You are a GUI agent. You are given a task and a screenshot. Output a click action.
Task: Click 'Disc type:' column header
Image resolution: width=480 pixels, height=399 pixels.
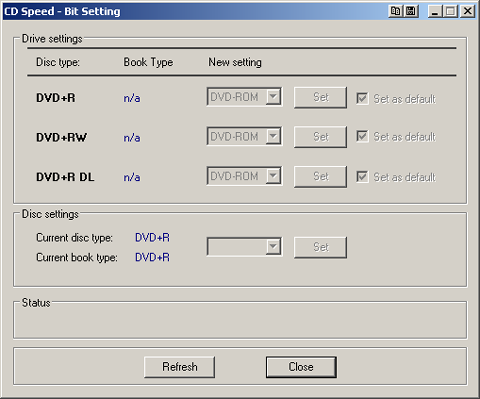(58, 62)
